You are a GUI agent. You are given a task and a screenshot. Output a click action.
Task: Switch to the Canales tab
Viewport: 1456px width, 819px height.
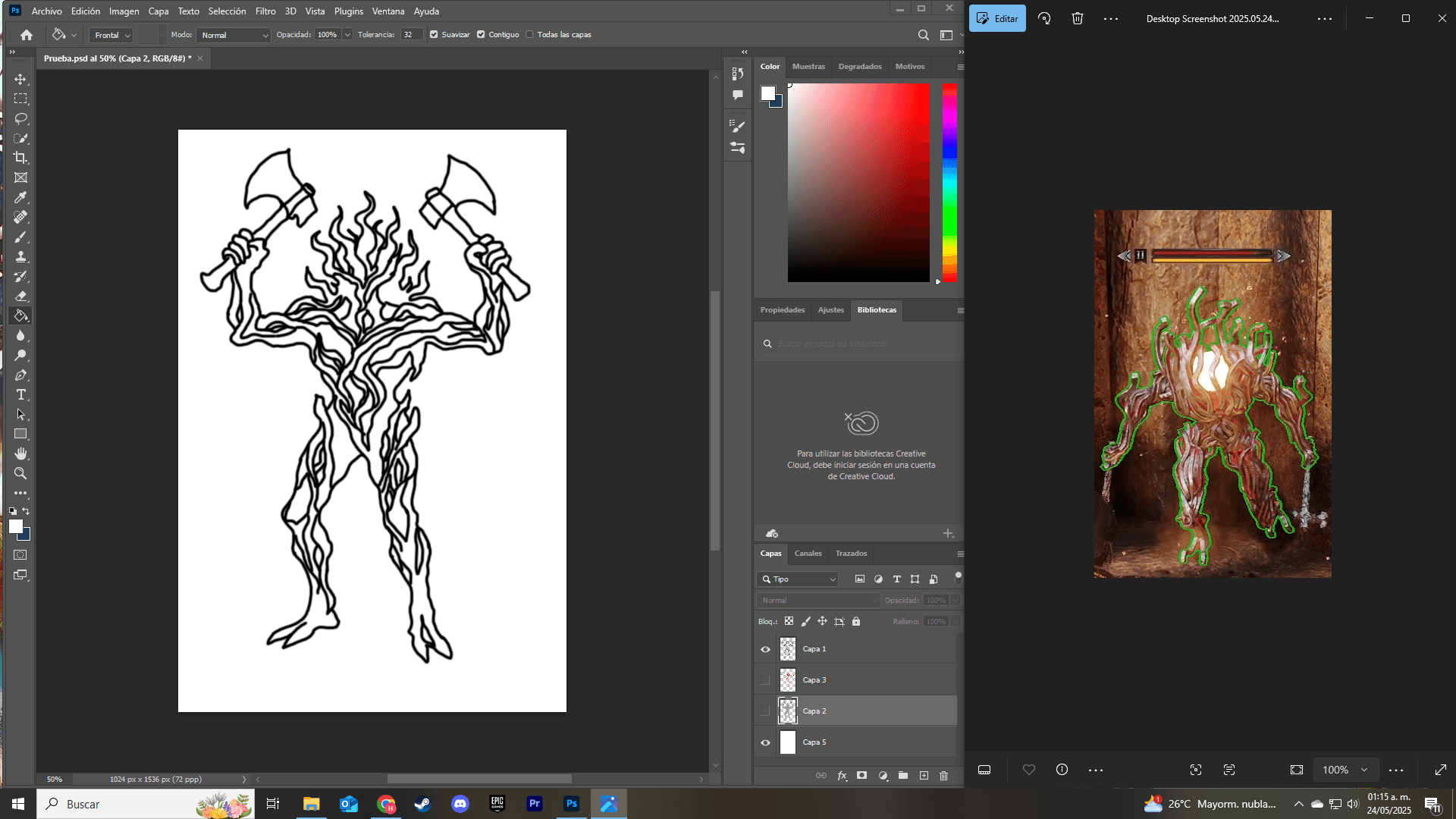808,554
